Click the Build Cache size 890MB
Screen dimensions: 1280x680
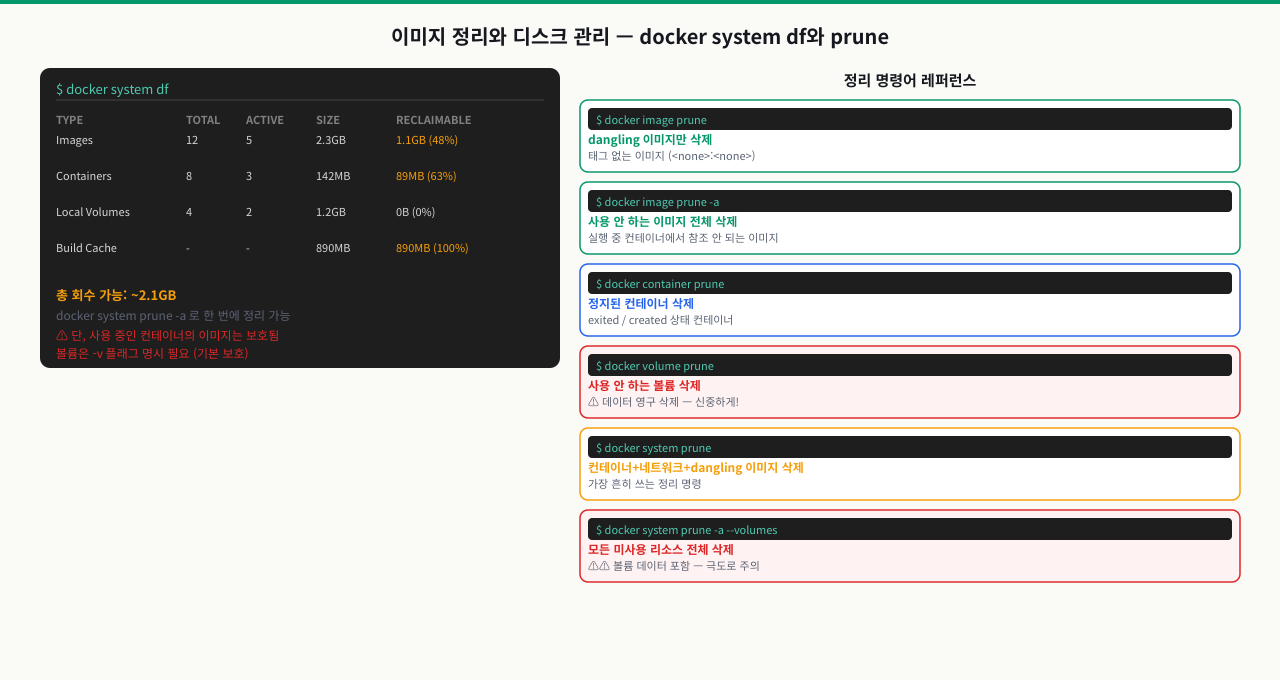point(333,248)
